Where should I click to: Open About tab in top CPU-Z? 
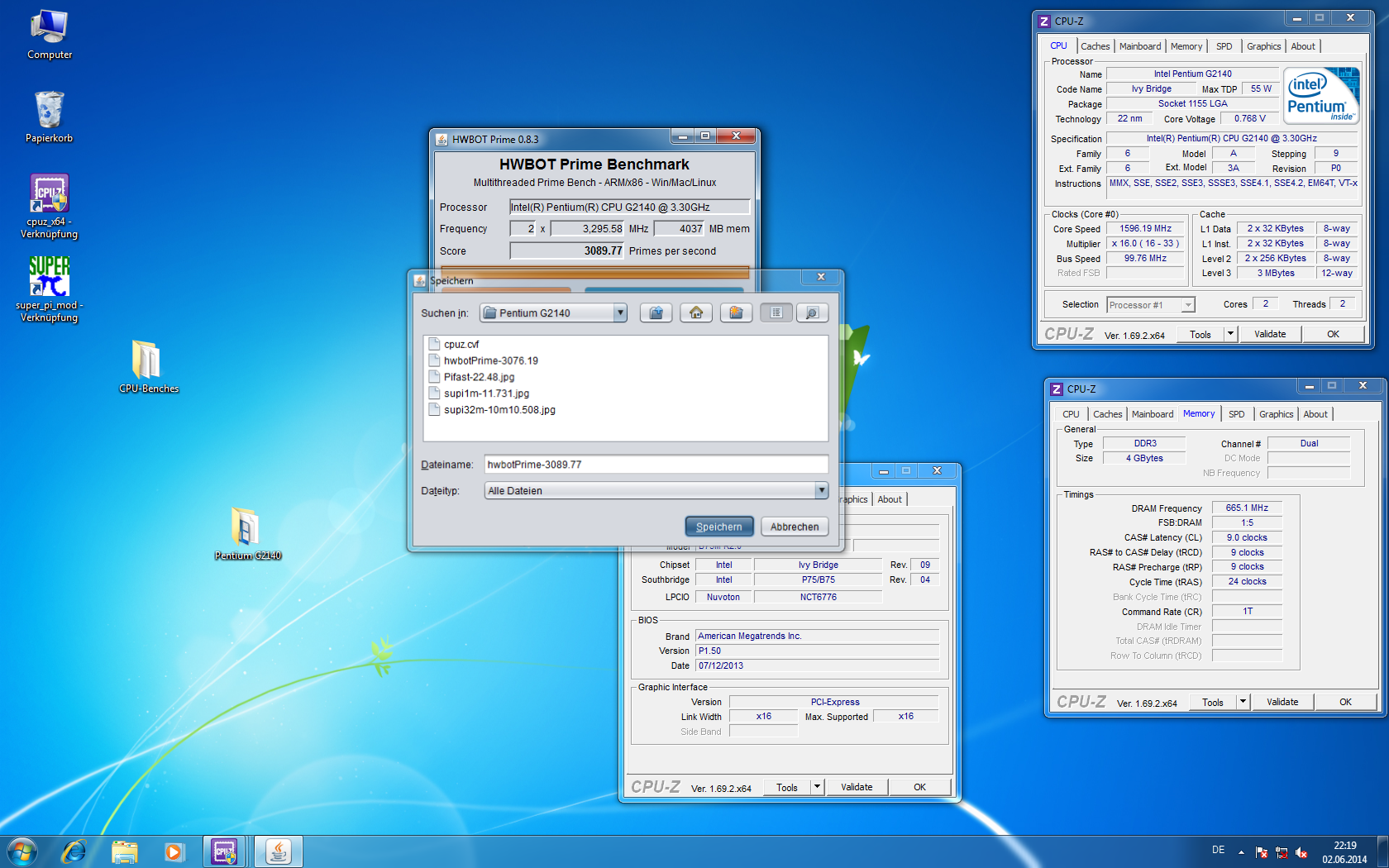tap(1303, 46)
